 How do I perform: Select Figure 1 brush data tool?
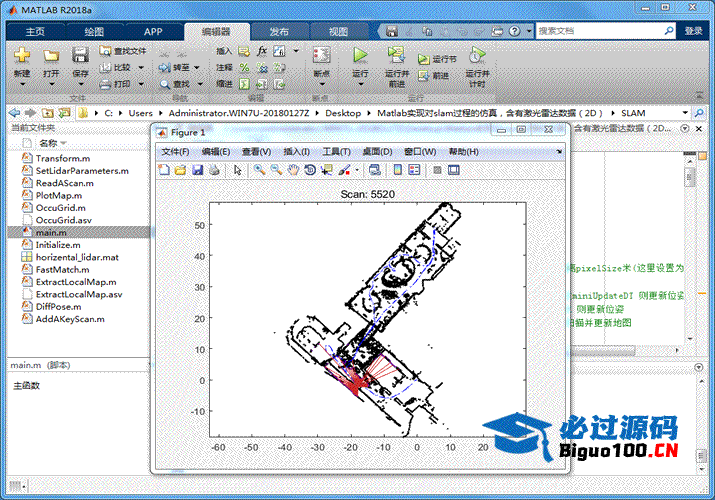coord(345,170)
